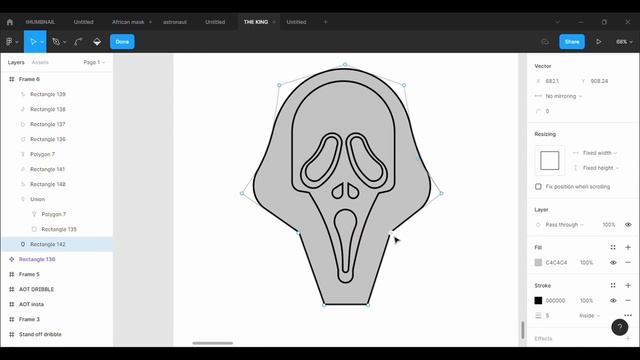Open the Page 1 dropdown

click(x=94, y=62)
